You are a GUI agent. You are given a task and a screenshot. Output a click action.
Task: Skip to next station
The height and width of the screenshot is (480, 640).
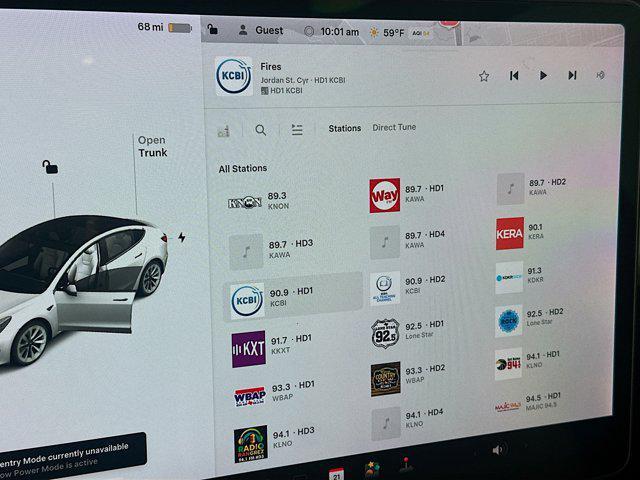(572, 75)
